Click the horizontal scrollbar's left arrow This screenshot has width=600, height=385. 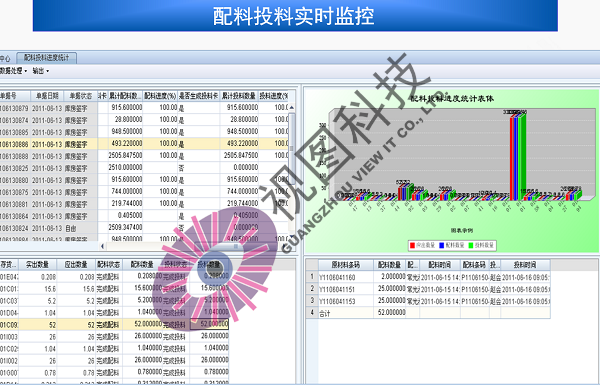pyautogui.click(x=102, y=246)
